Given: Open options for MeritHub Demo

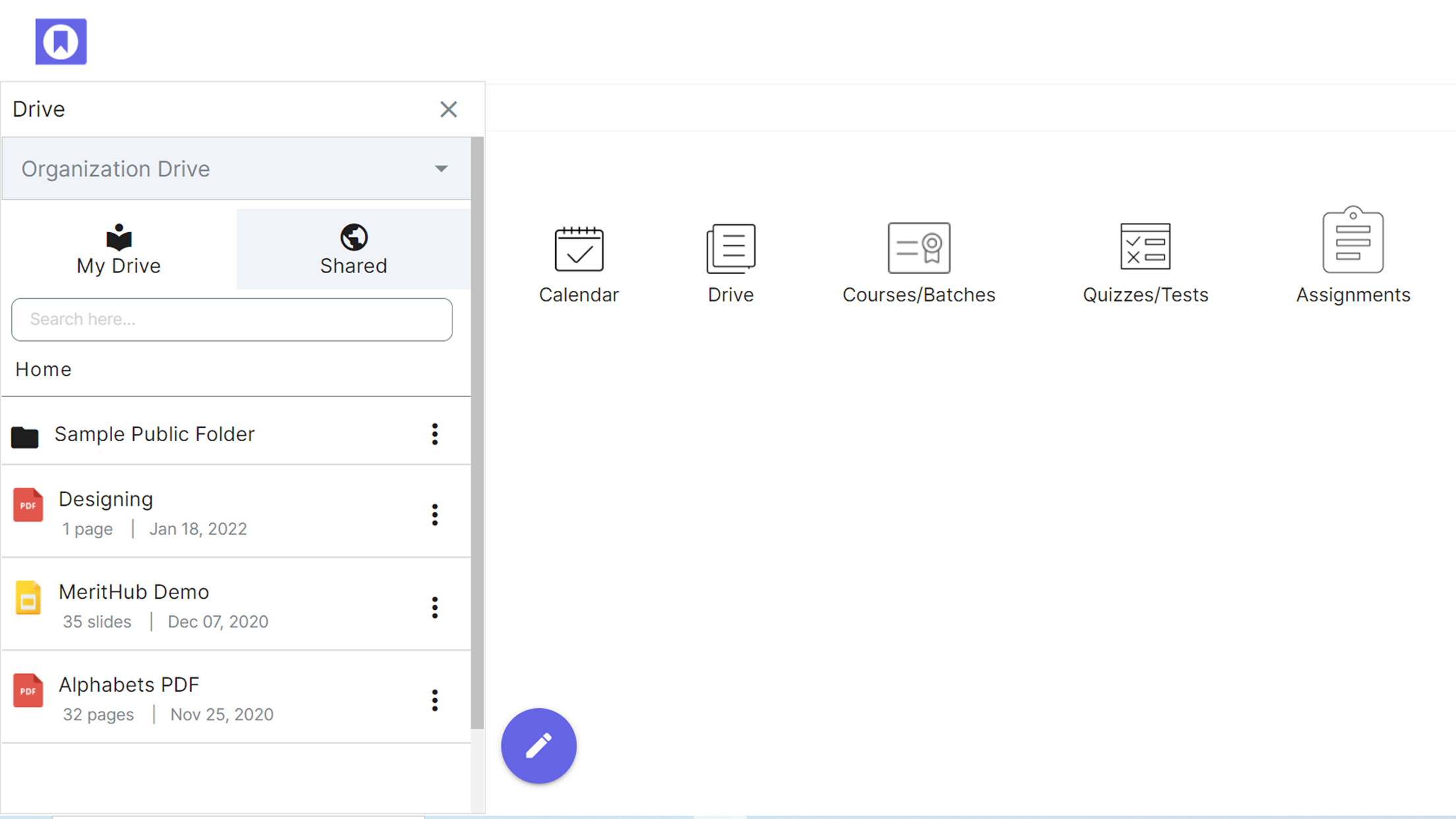Looking at the screenshot, I should (x=434, y=607).
